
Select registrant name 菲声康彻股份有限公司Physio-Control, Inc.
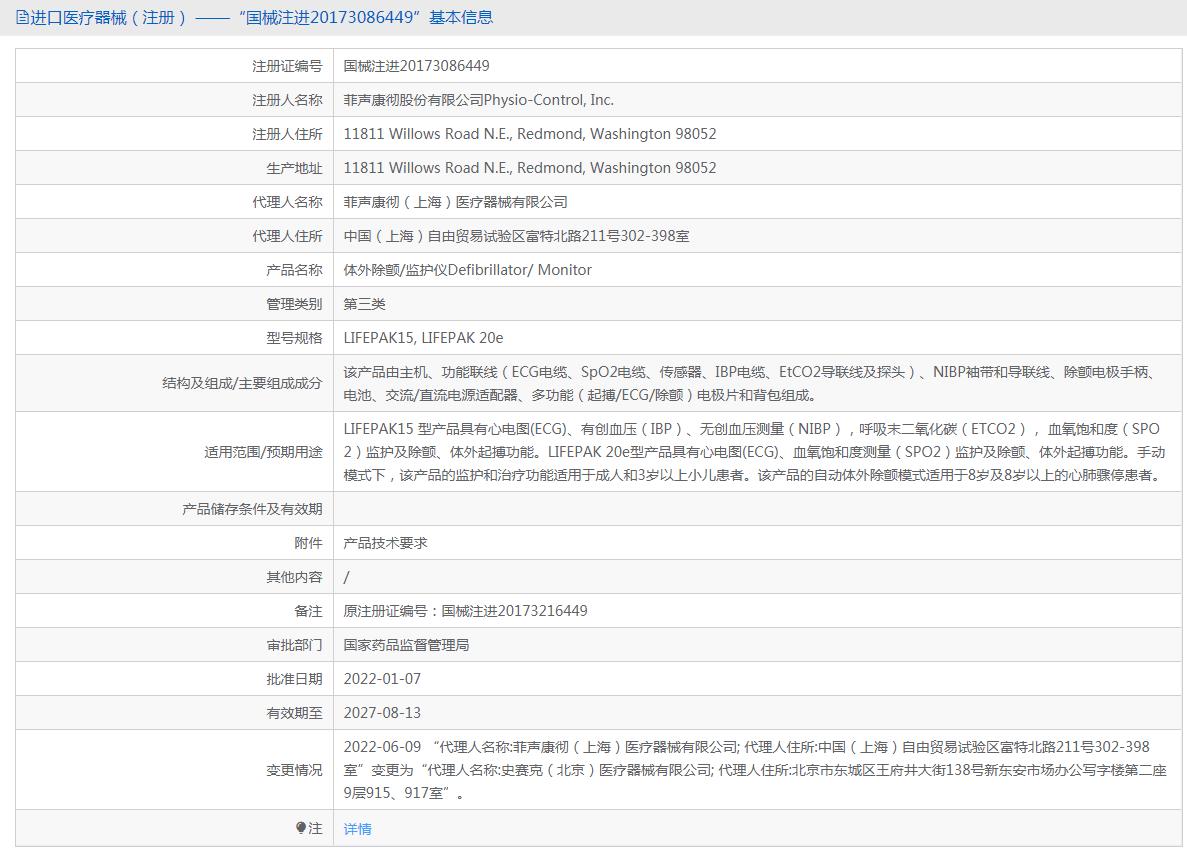click(x=478, y=100)
